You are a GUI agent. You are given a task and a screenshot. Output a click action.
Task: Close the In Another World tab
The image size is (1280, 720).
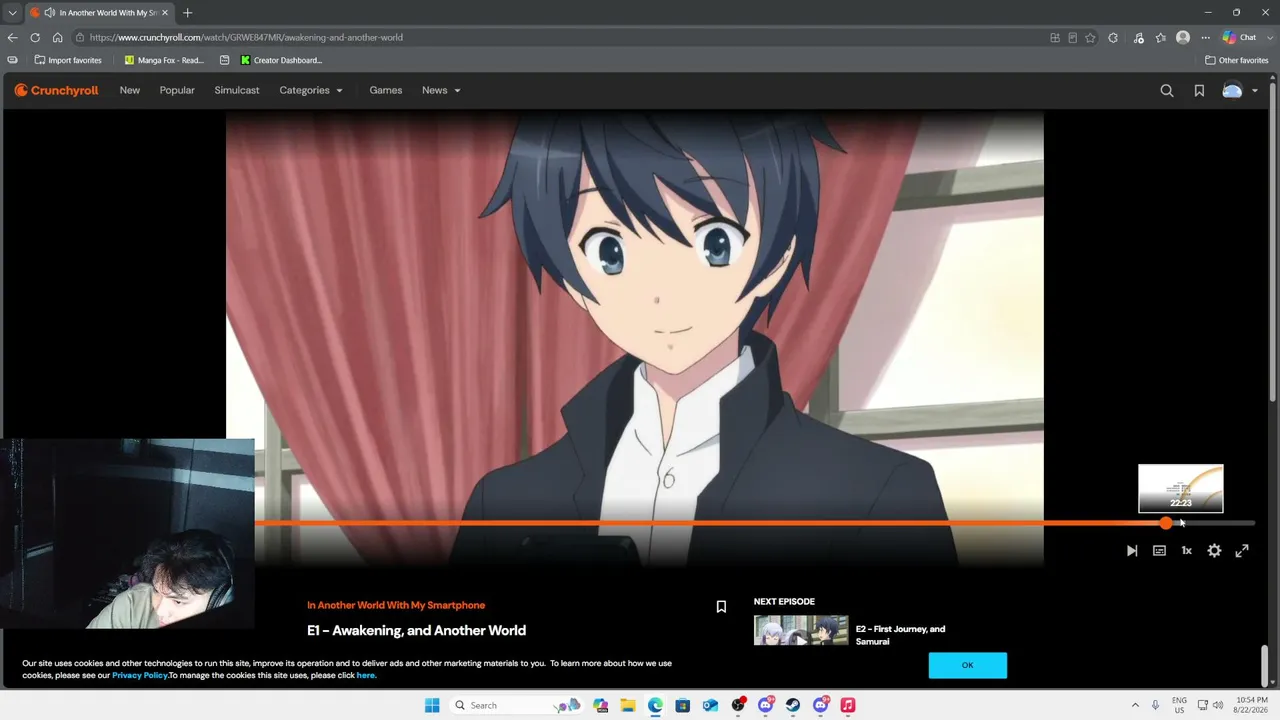pyautogui.click(x=165, y=13)
